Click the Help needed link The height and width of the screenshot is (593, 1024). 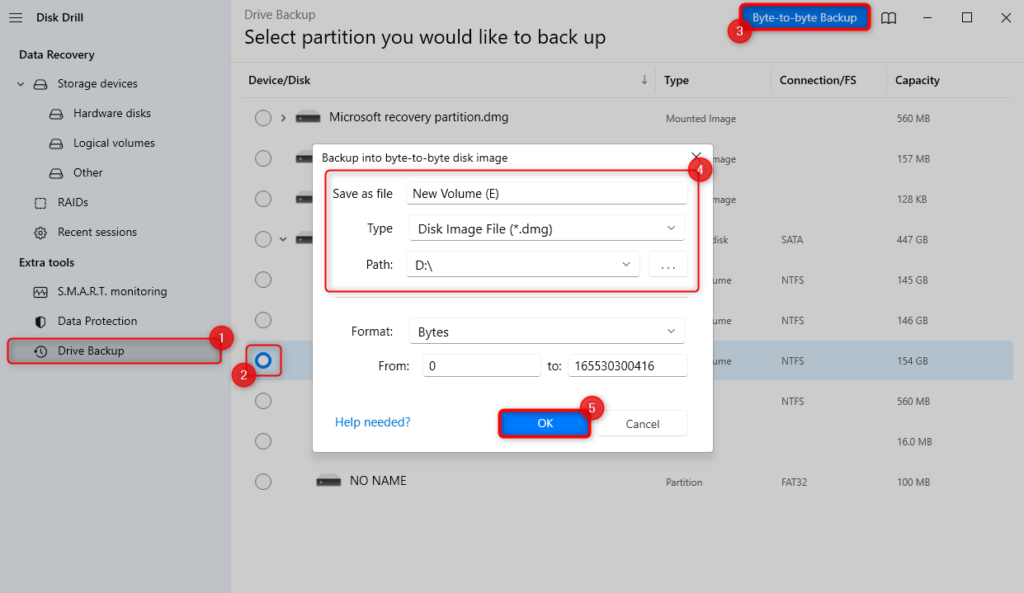point(372,422)
